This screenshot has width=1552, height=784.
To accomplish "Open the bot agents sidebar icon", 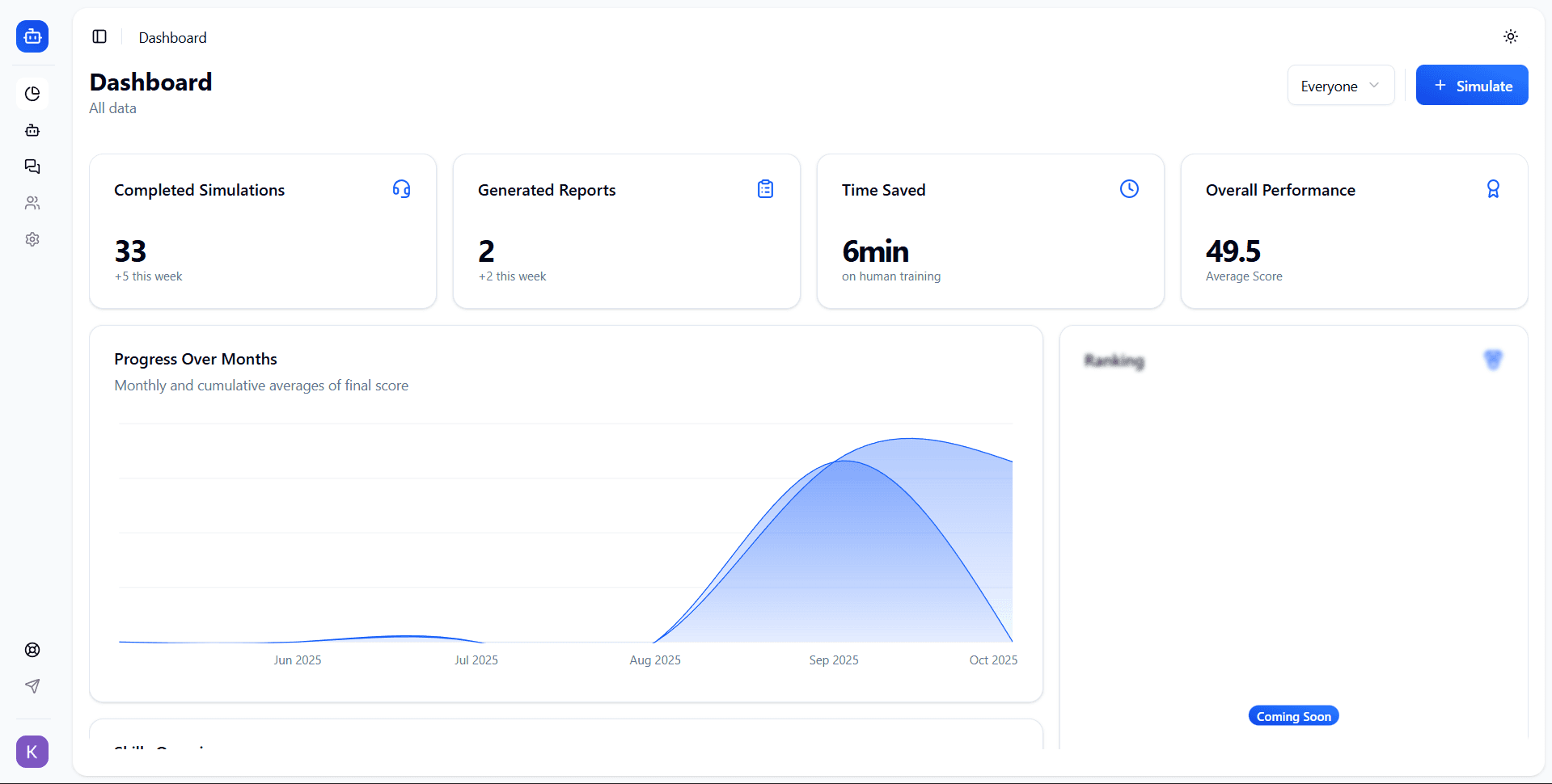I will [x=32, y=130].
